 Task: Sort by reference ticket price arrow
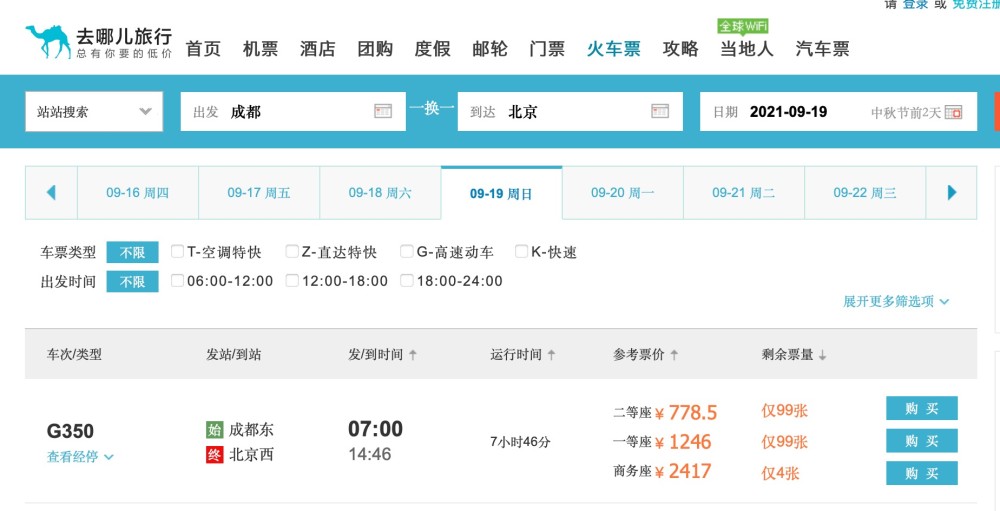[x=674, y=355]
